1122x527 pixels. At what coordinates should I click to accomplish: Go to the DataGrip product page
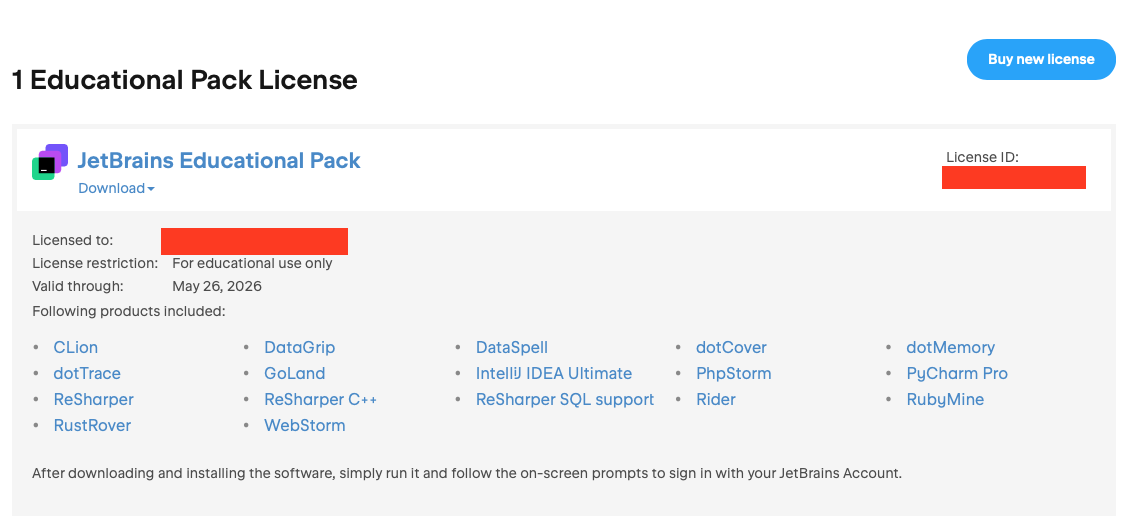[x=299, y=347]
